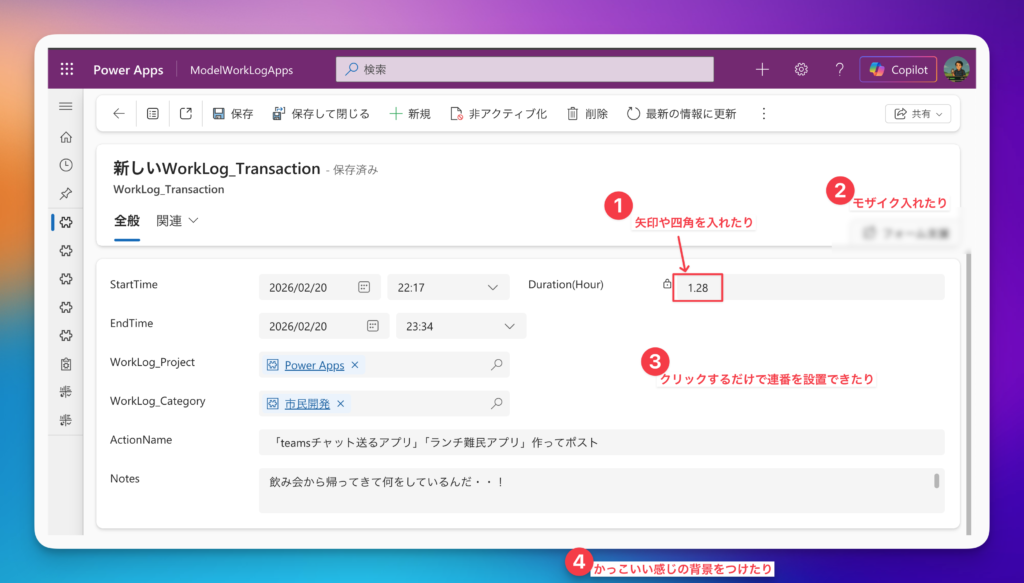
Task: Open Pinned pin icon in sidebar
Action: pos(66,193)
